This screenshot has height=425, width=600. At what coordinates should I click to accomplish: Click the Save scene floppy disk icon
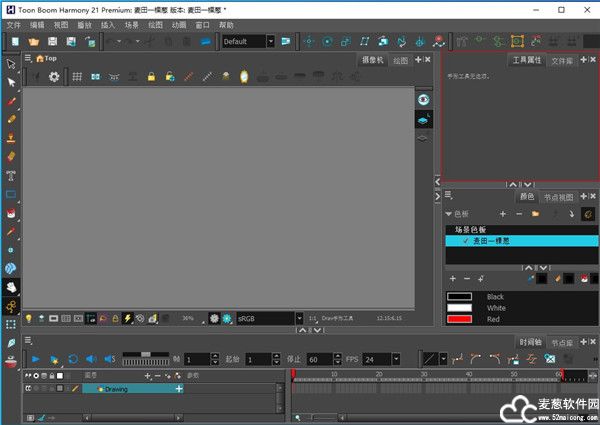pyautogui.click(x=52, y=42)
